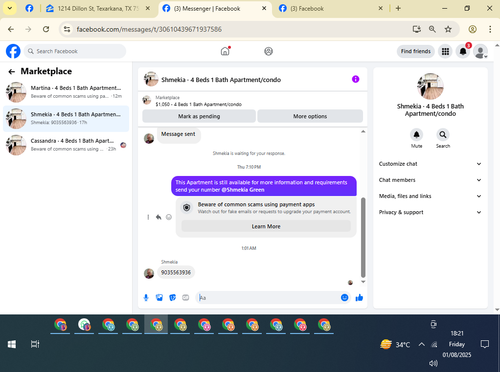Switch to first Facebook pinned tab
The height and width of the screenshot is (372, 500).
click(29, 9)
